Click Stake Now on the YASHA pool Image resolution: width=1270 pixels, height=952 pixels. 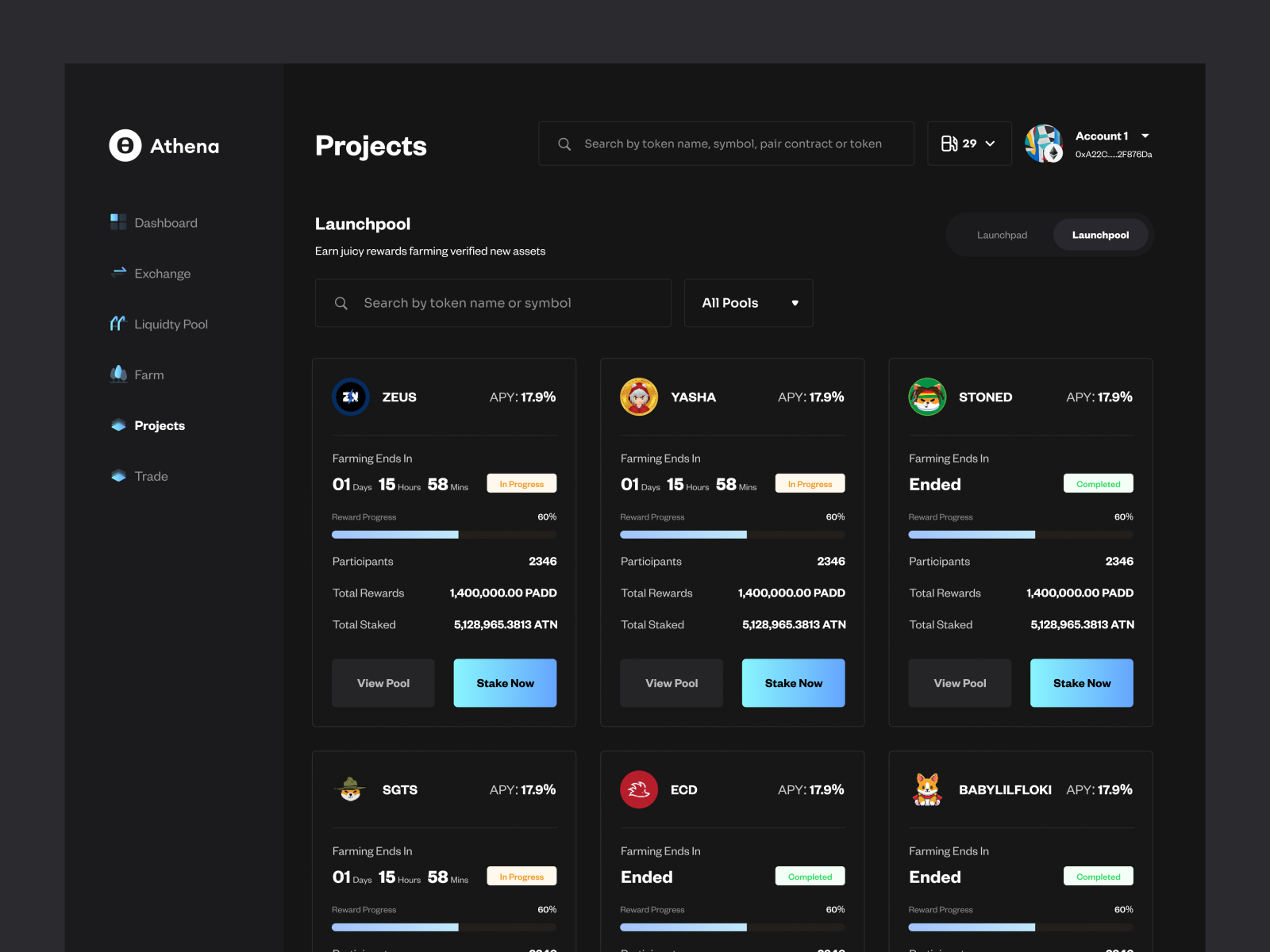coord(793,682)
